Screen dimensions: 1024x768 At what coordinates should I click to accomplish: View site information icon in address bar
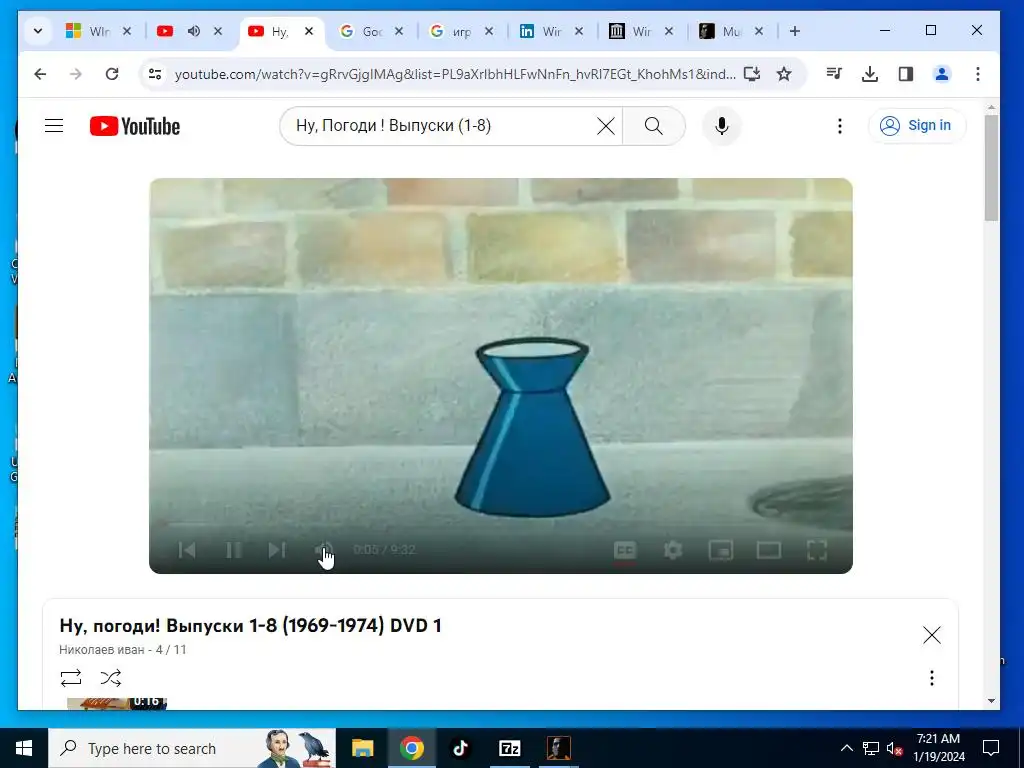(x=155, y=74)
